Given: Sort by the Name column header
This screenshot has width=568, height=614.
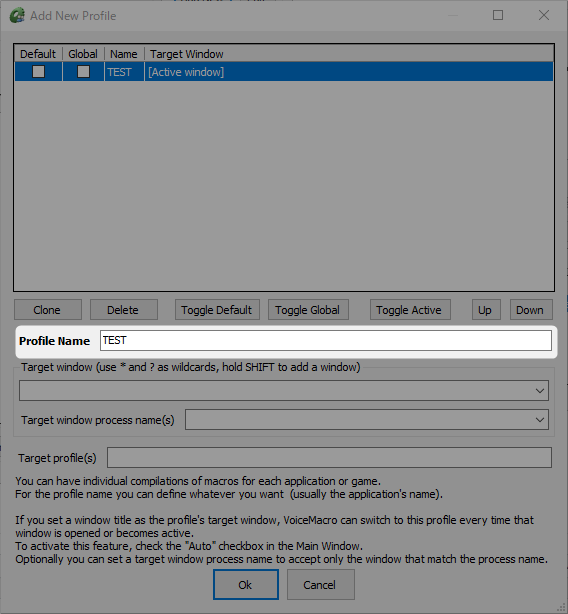Looking at the screenshot, I should click(x=124, y=54).
